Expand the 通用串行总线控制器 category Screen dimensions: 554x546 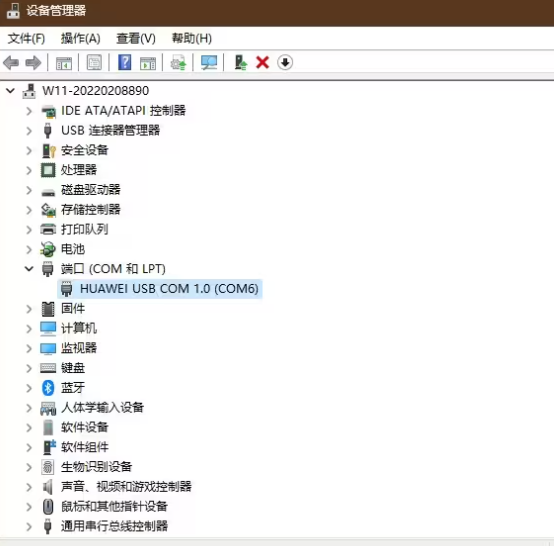[x=29, y=527]
